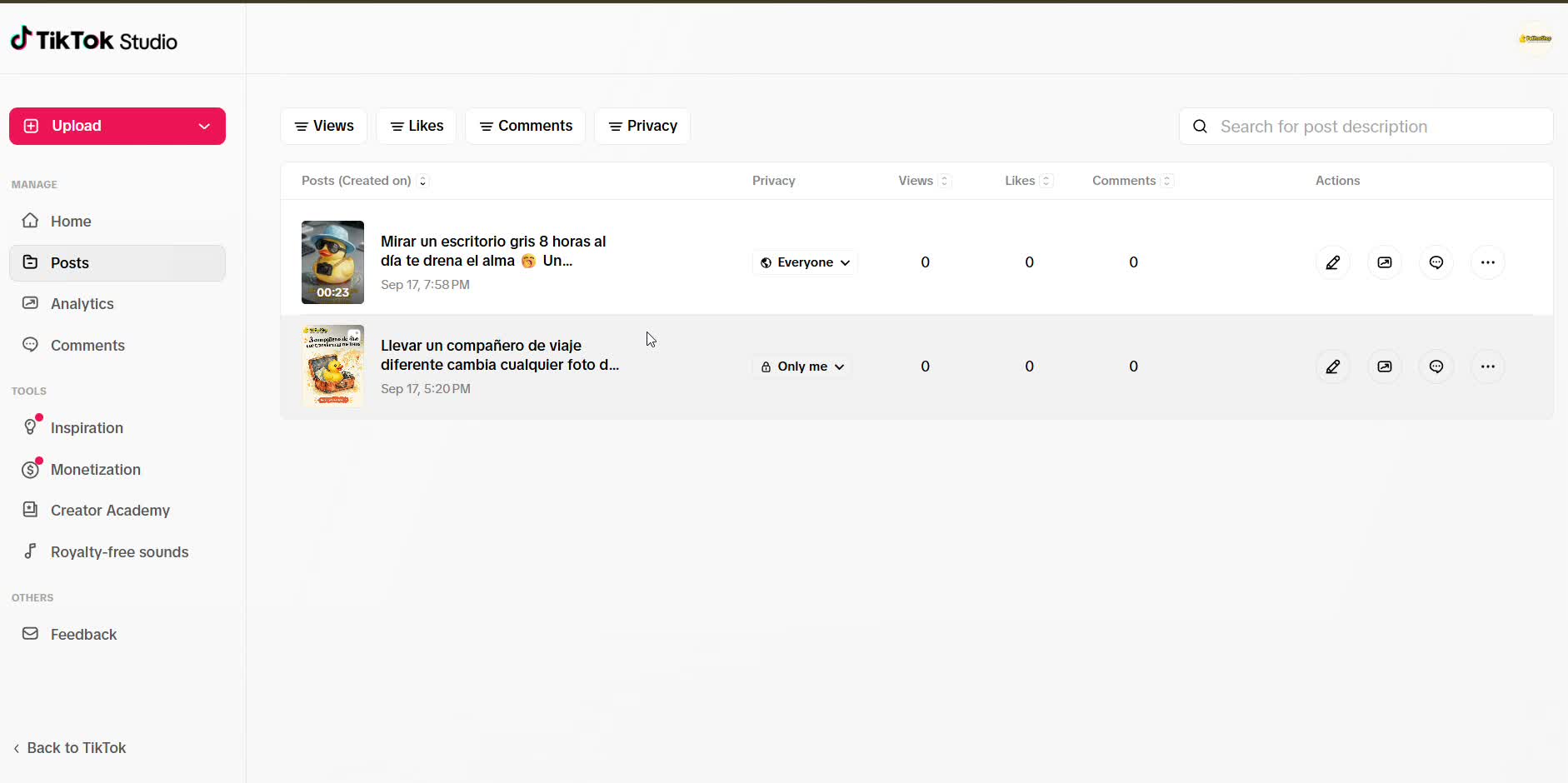The height and width of the screenshot is (783, 1568).
Task: Open the duck with hat video thumbnail
Action: point(332,262)
